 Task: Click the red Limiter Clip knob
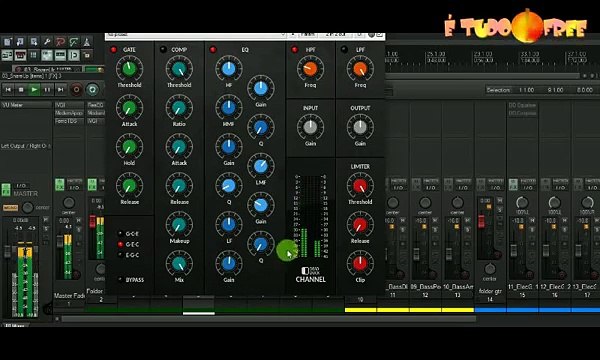[x=360, y=263]
